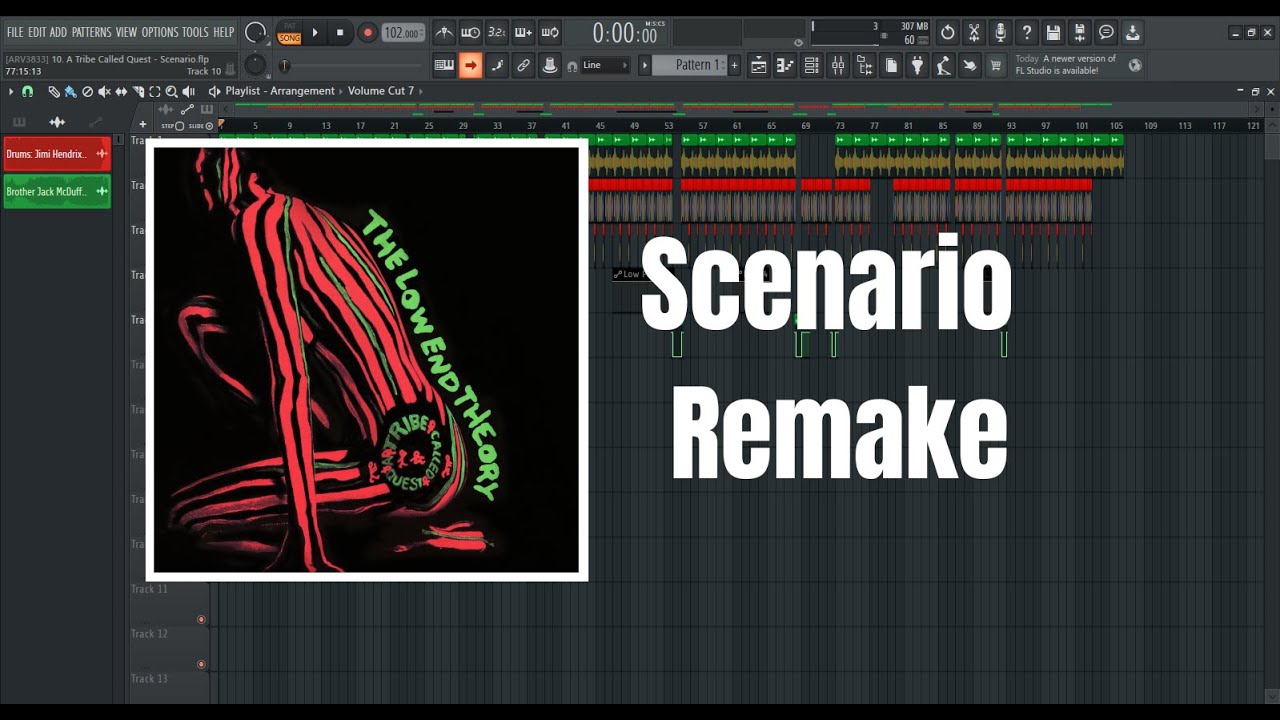Screen dimensions: 1280x720
Task: Switch to SONG playback mode
Action: [289, 38]
